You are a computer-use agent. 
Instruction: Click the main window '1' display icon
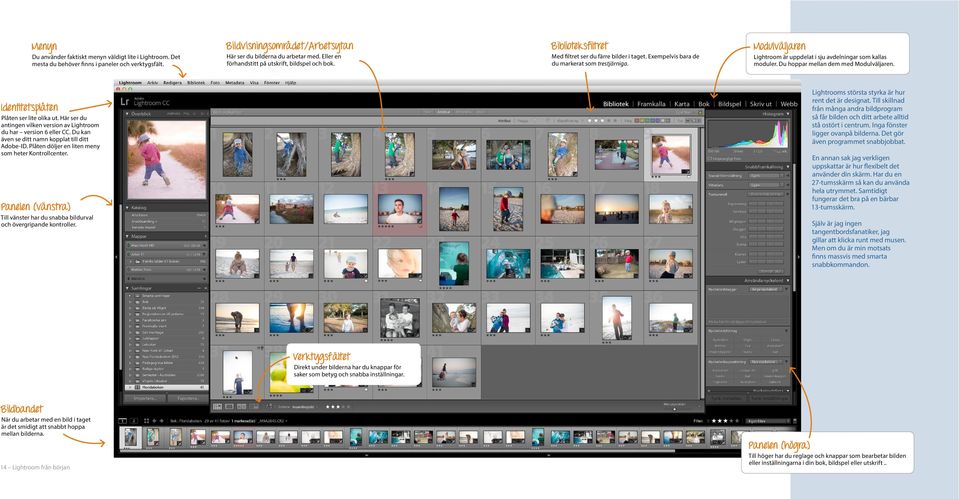tap(122, 421)
